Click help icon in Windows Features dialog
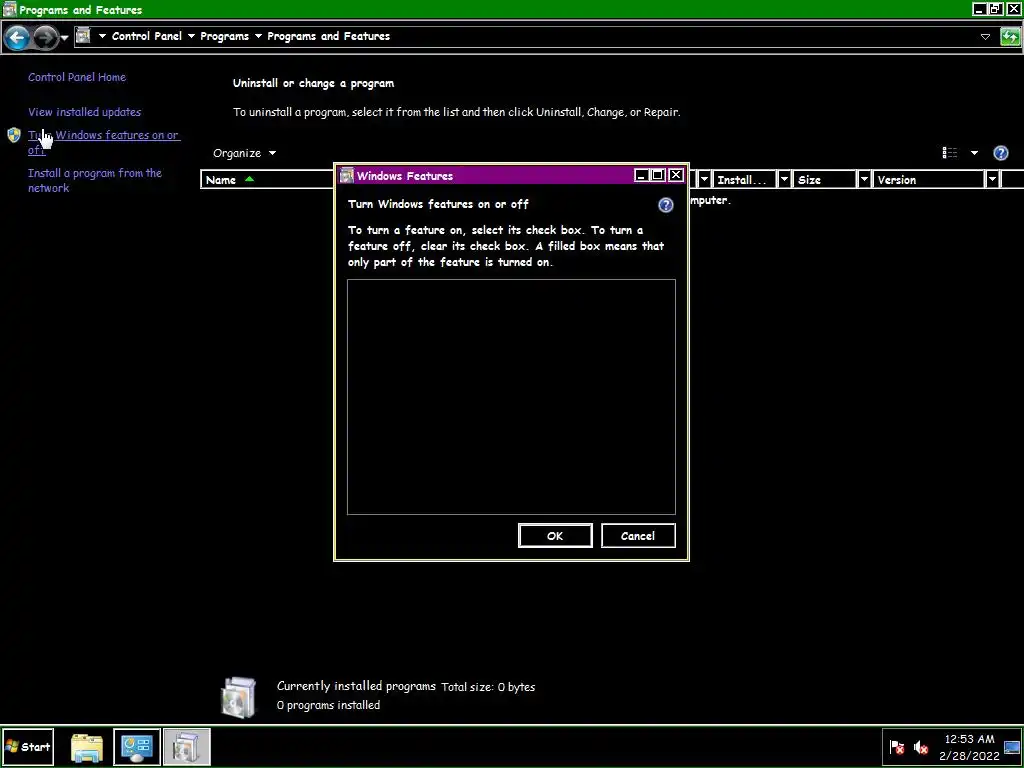The width and height of the screenshot is (1024, 768). (x=665, y=205)
